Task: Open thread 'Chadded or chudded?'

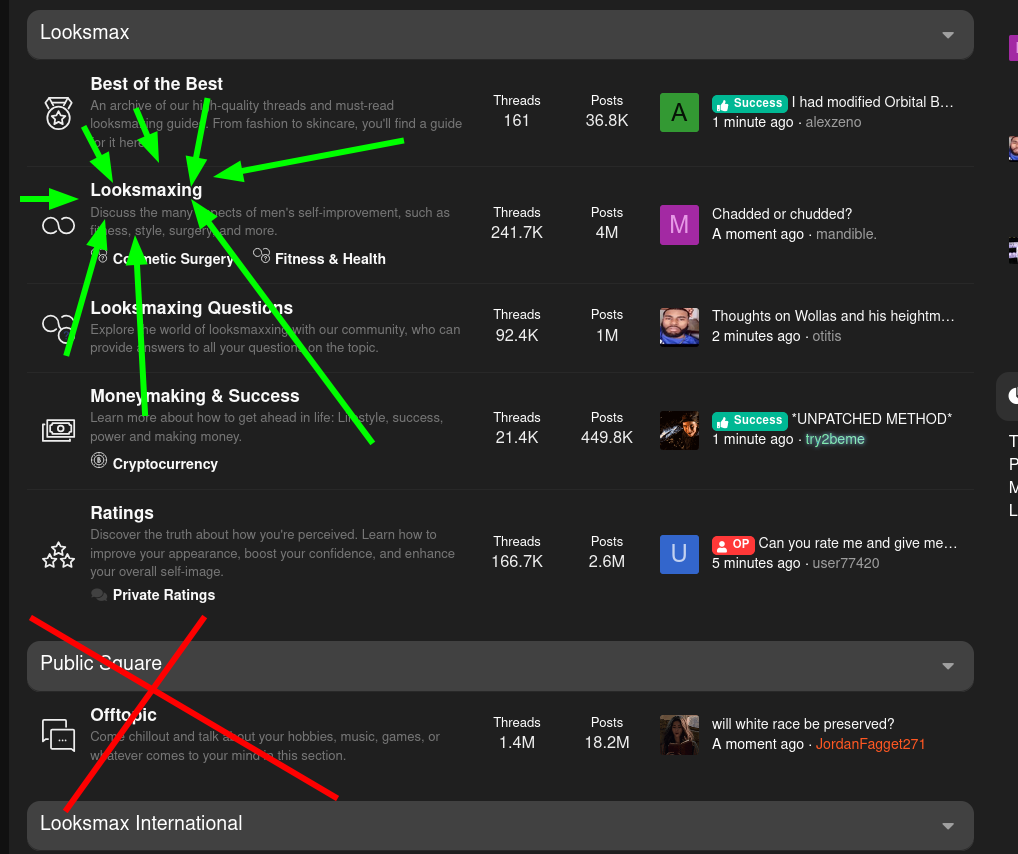Action: coord(781,214)
